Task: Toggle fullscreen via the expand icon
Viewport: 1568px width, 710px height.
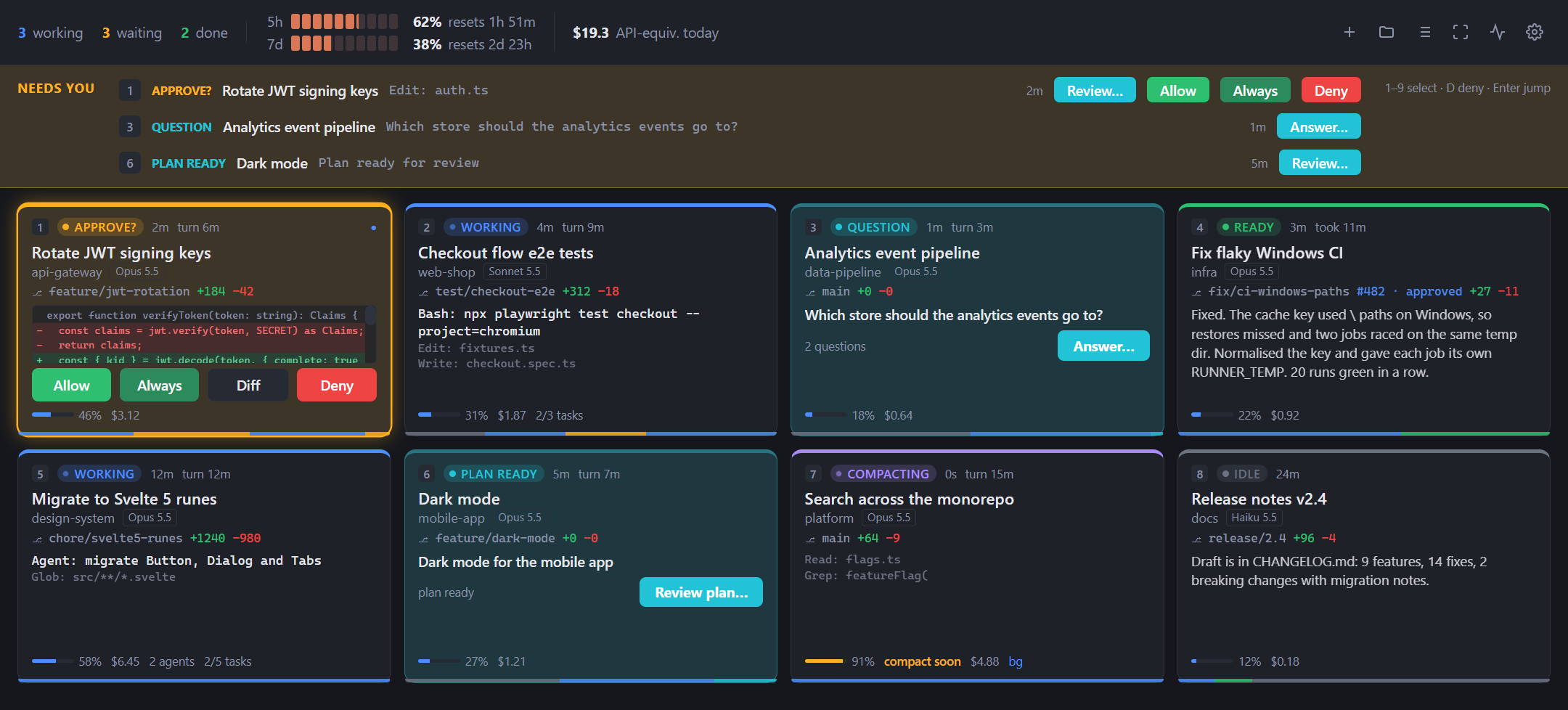Action: pyautogui.click(x=1461, y=32)
